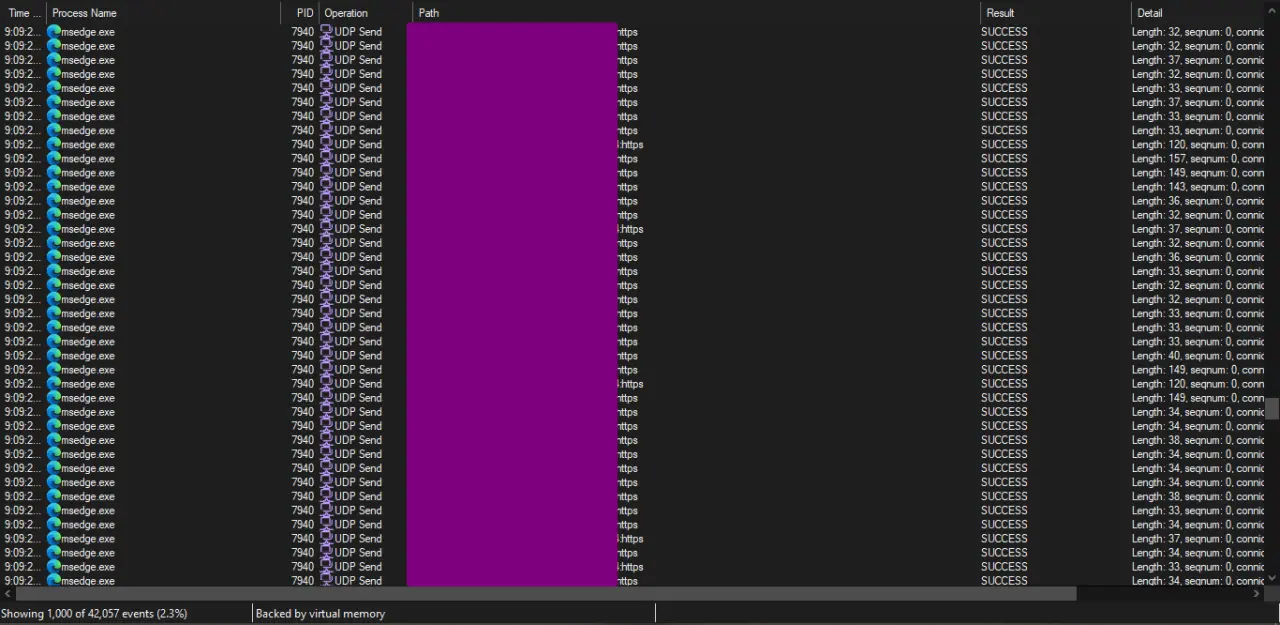This screenshot has width=1280, height=625.
Task: Select the detail cell reading Length: 40
Action: pos(1198,355)
